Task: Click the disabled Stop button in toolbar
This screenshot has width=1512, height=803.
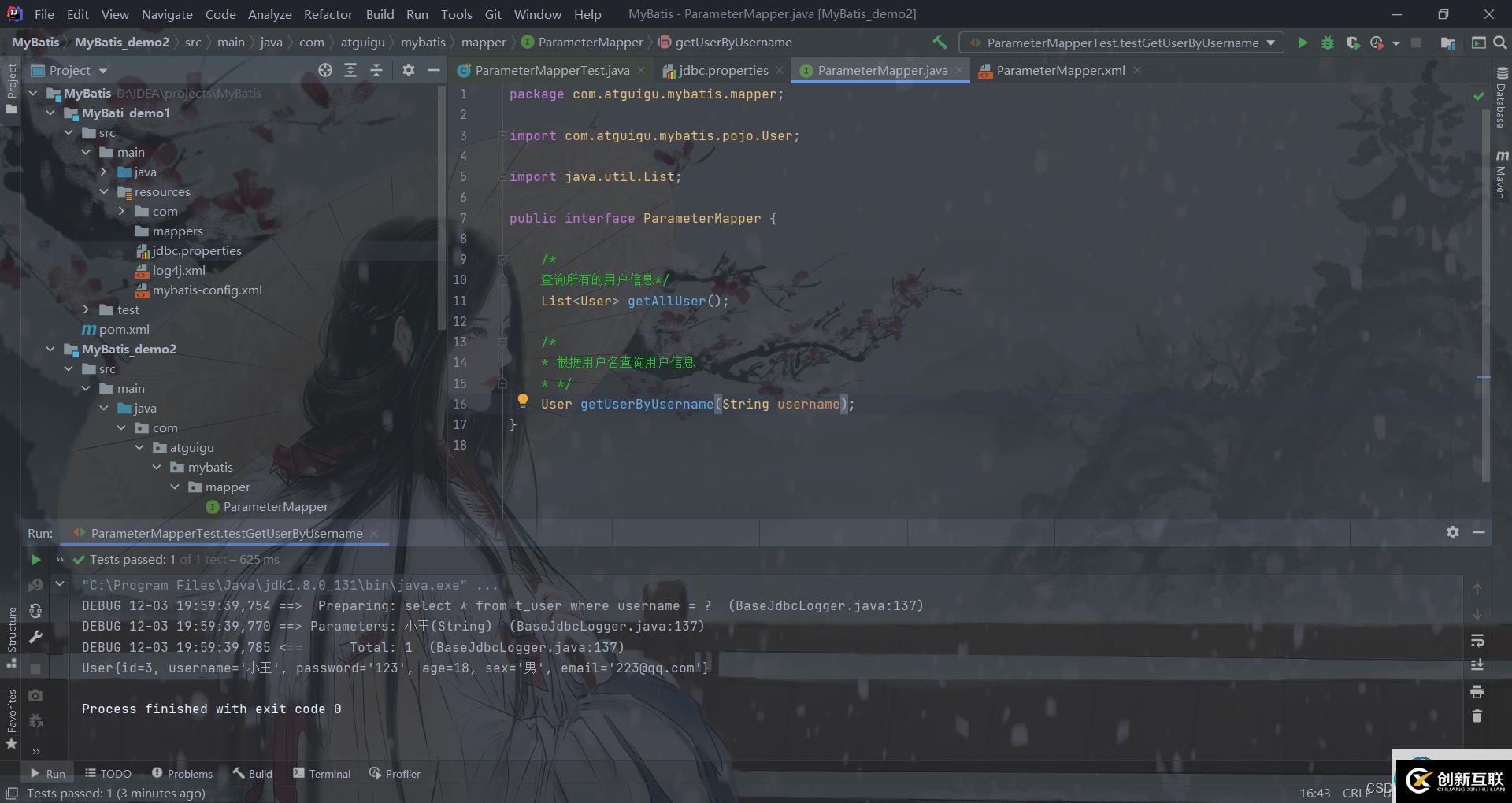Action: pos(1416,43)
